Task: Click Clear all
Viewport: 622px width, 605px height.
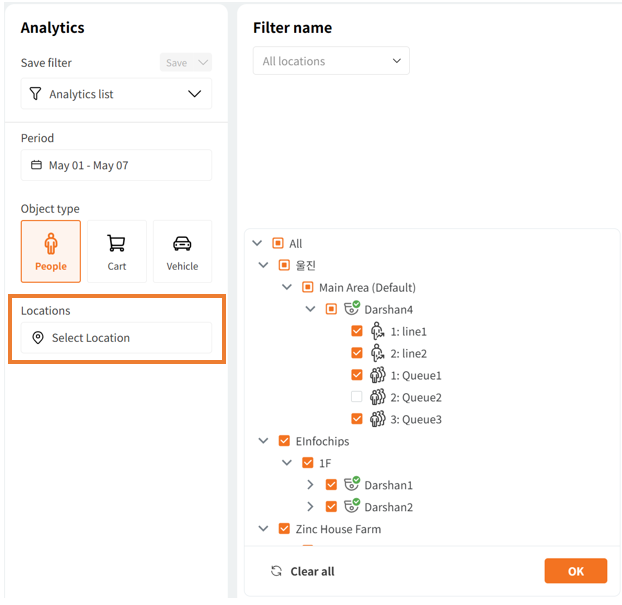Action: click(303, 571)
